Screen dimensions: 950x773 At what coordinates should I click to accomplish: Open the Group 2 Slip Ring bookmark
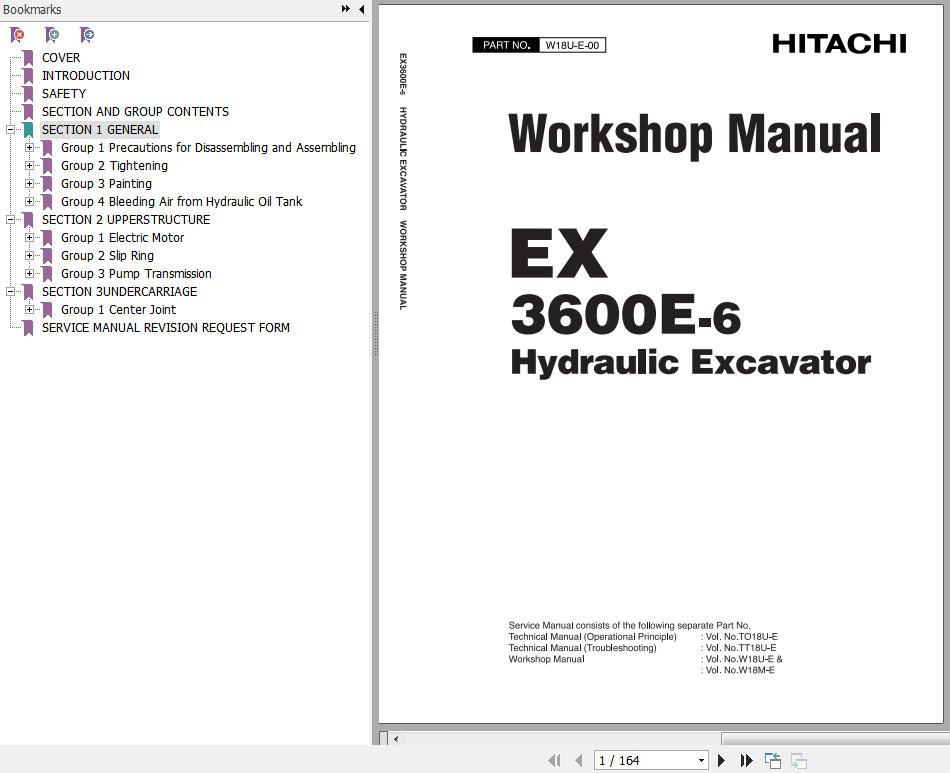pyautogui.click(x=107, y=256)
